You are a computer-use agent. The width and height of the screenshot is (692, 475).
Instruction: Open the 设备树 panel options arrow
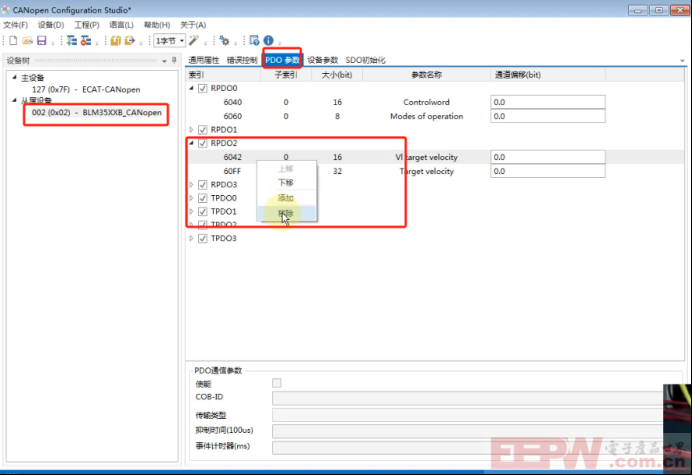coord(164,61)
